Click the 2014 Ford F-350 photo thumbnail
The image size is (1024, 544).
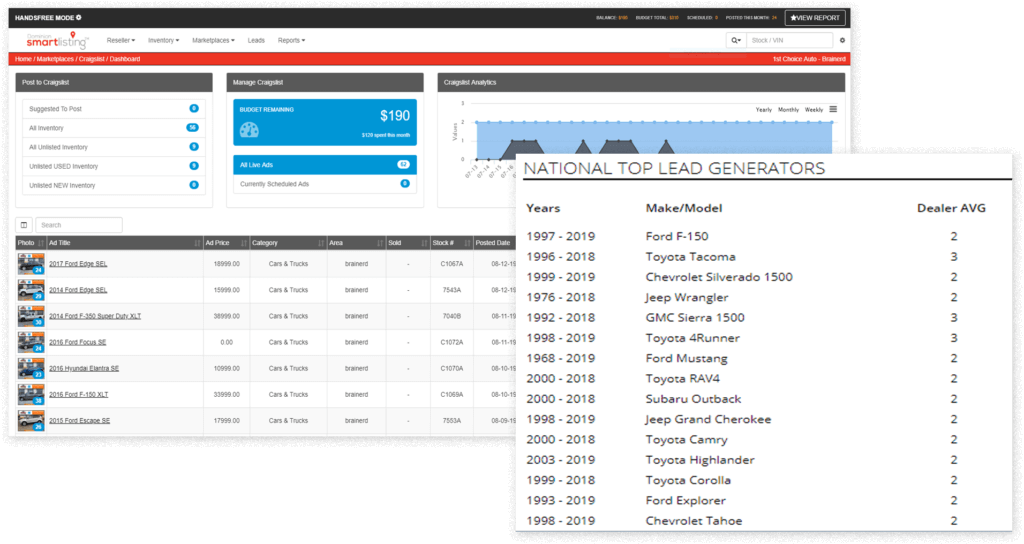pos(31,316)
